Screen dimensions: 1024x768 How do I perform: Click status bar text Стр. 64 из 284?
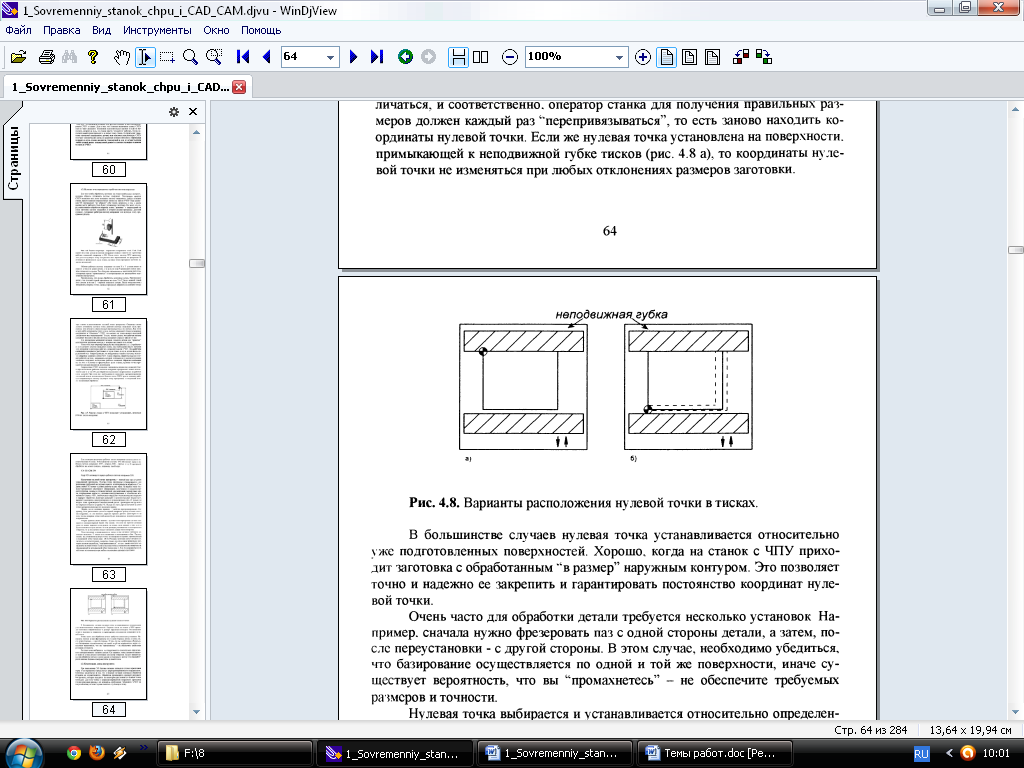pos(871,730)
